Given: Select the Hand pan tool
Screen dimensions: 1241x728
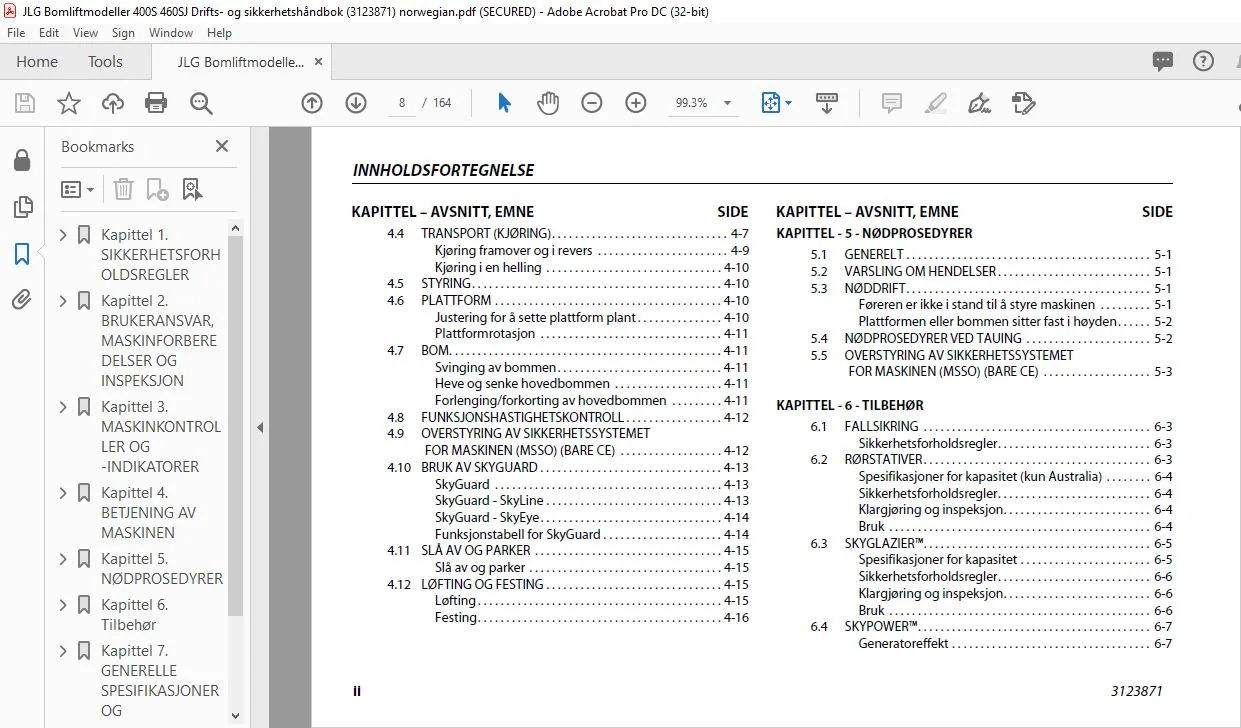Looking at the screenshot, I should pyautogui.click(x=548, y=103).
